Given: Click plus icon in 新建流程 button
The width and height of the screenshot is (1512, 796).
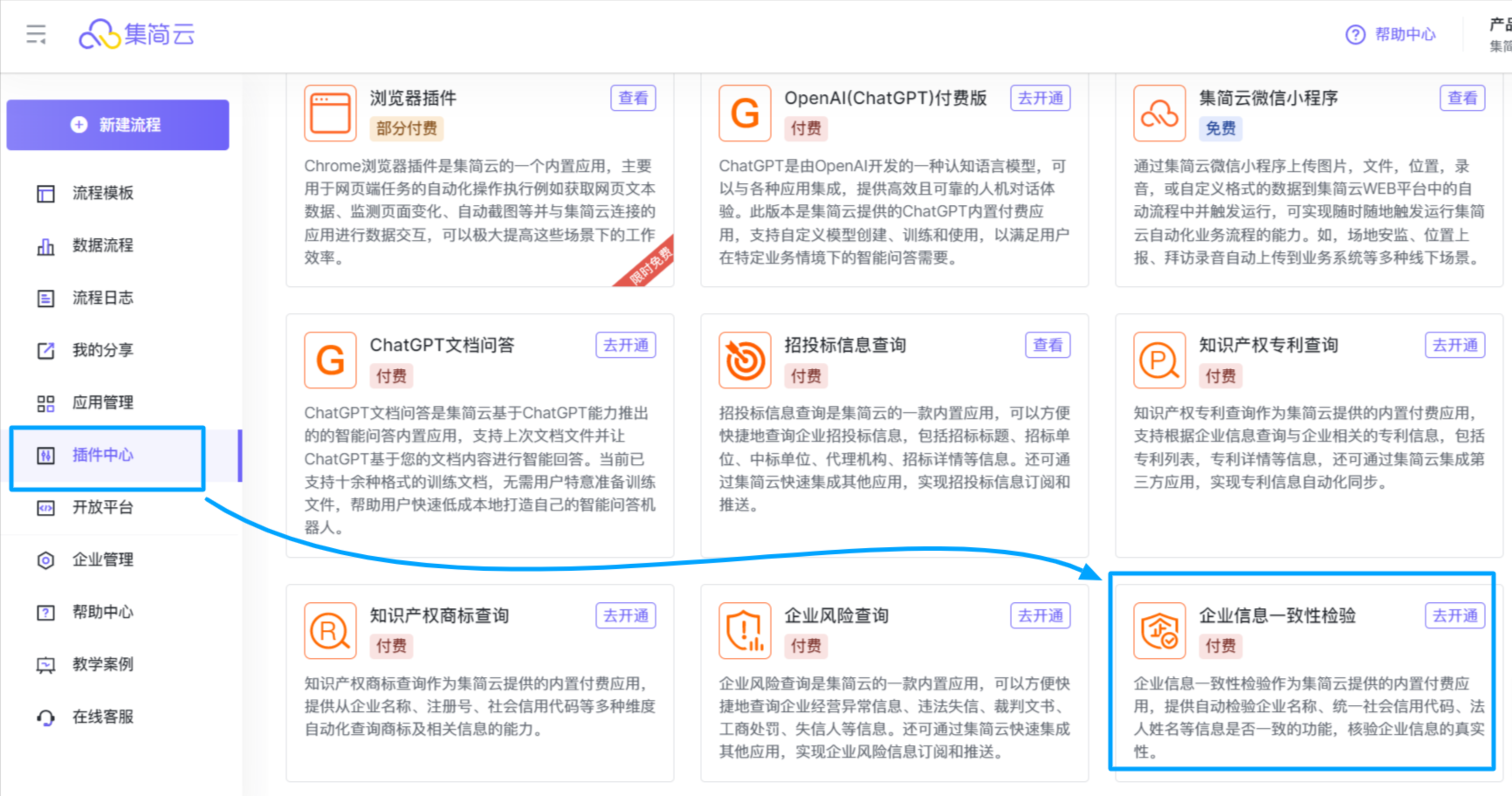Looking at the screenshot, I should tap(79, 124).
